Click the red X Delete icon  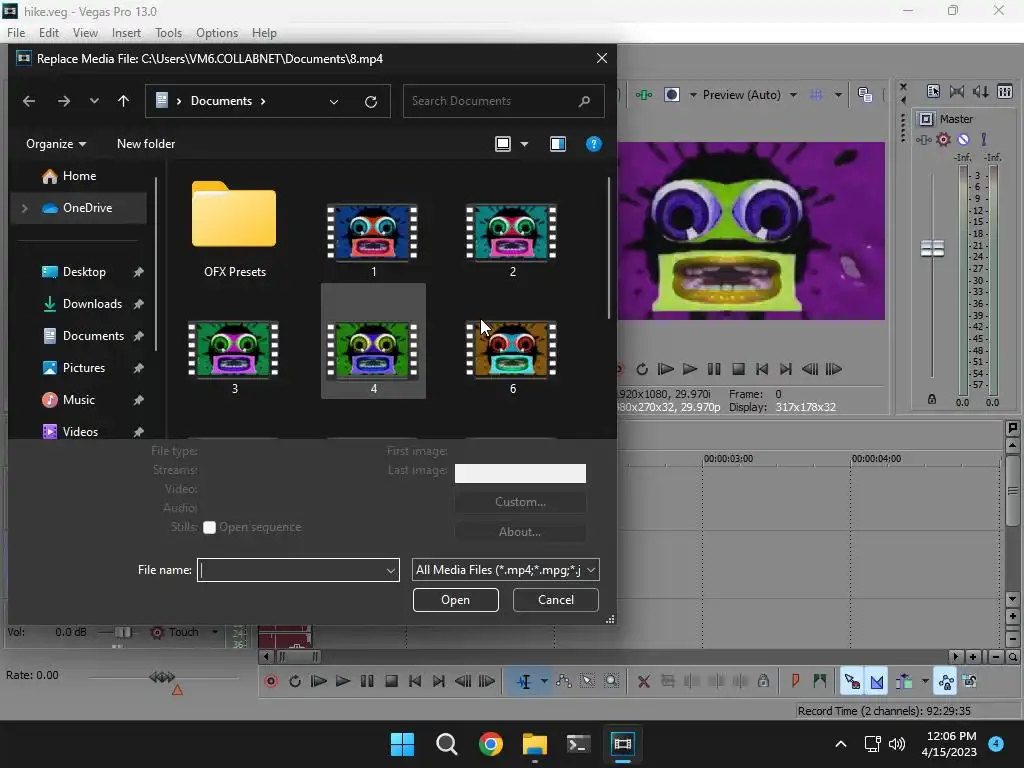643,681
